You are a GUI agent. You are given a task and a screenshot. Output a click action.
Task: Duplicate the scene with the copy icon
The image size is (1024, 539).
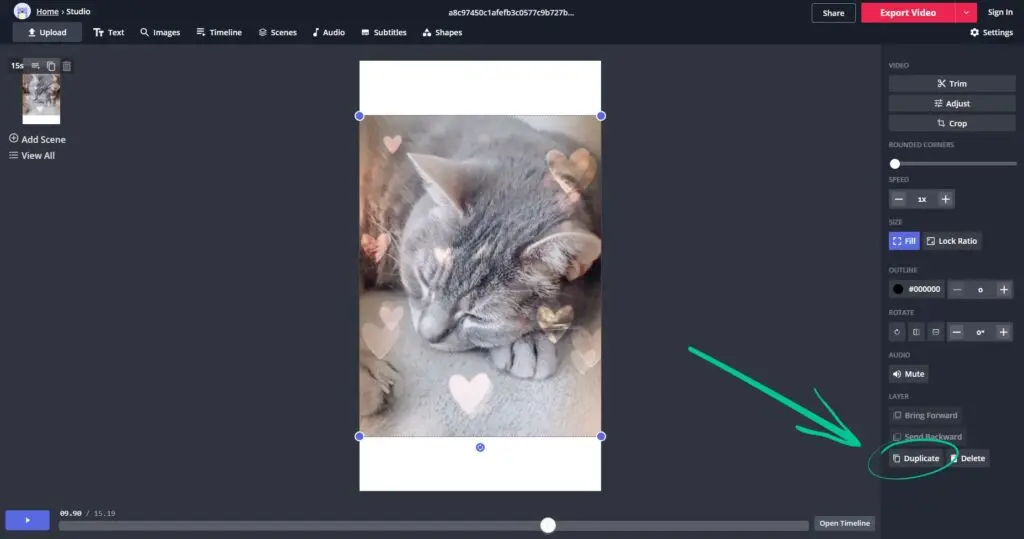pyautogui.click(x=51, y=66)
